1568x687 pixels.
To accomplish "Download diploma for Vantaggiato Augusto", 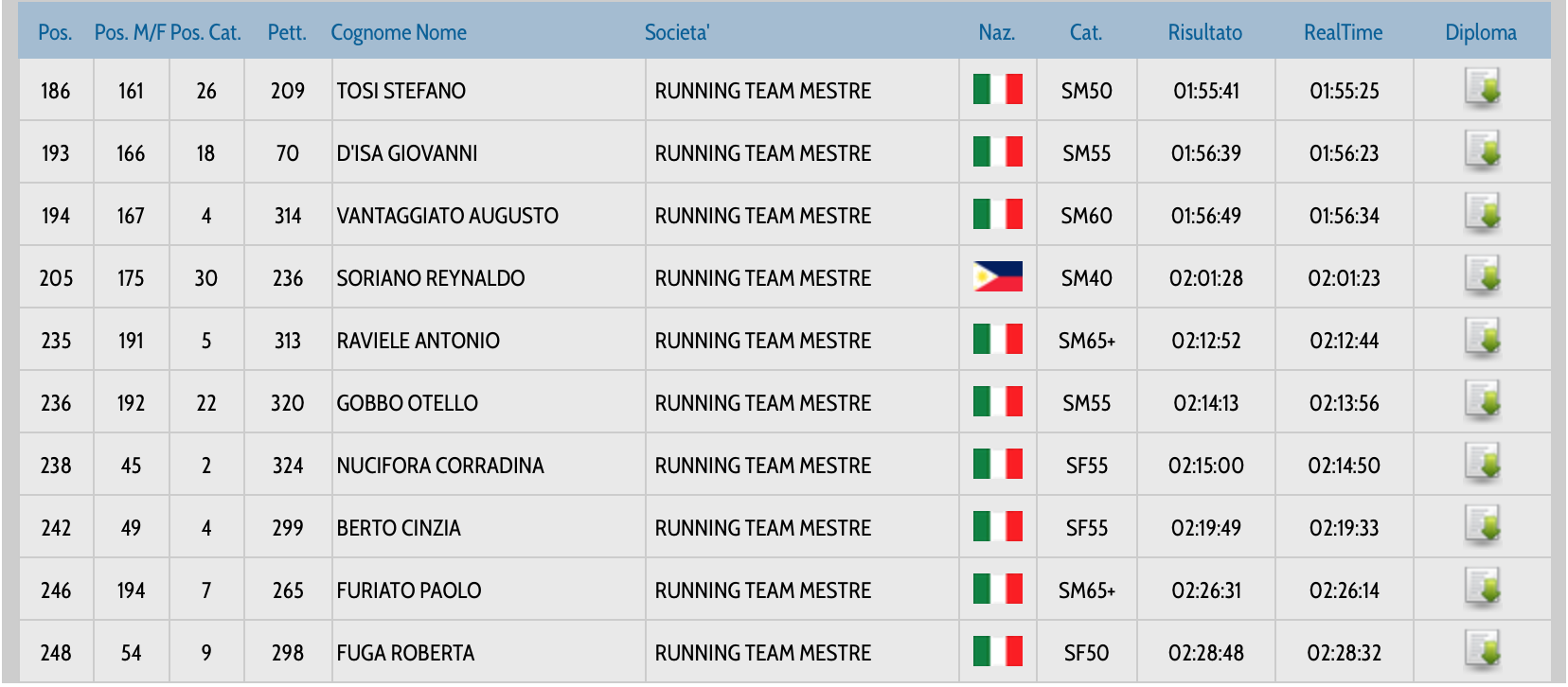I will [1482, 215].
